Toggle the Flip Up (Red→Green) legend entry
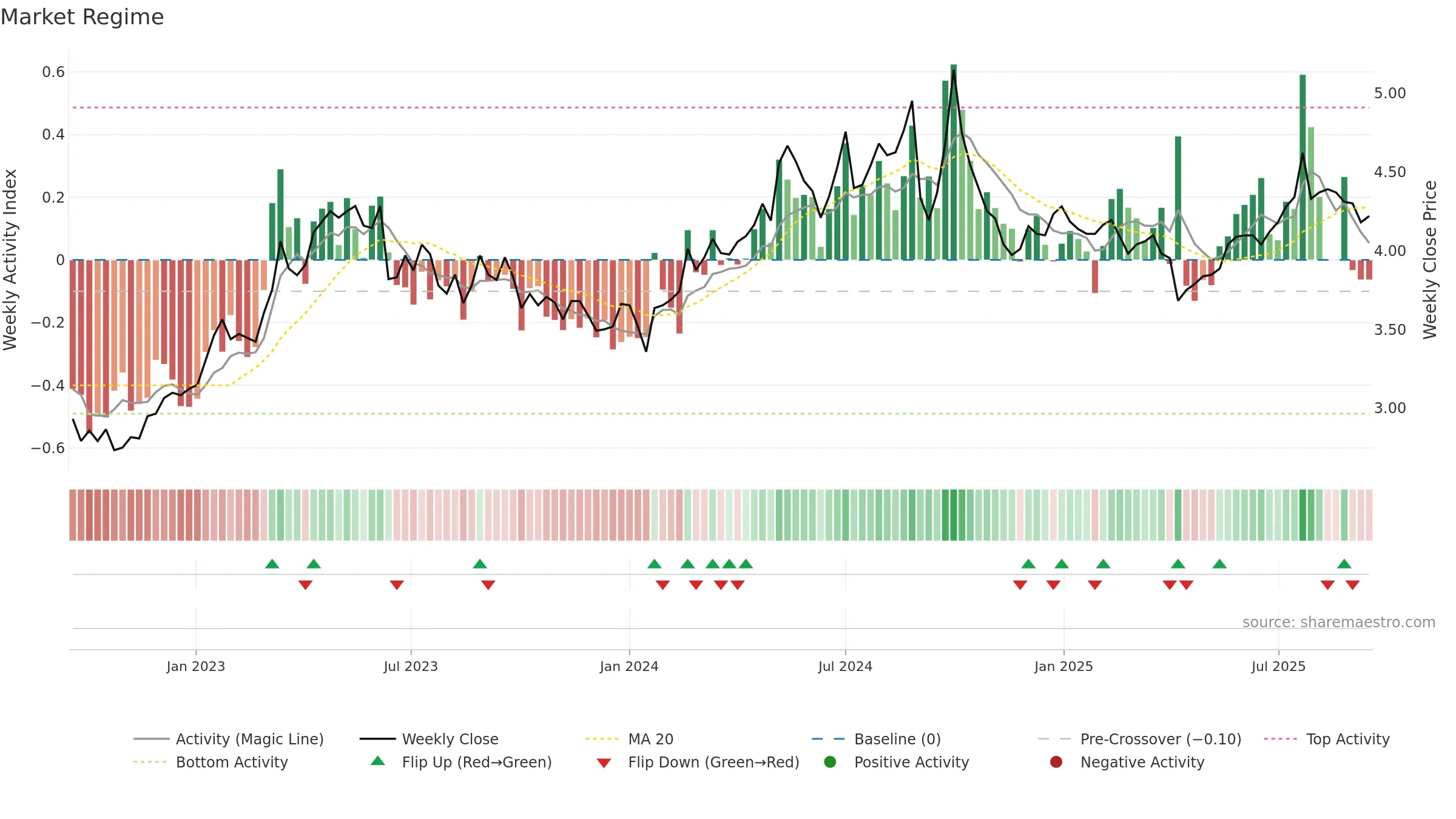1456x819 pixels. (x=461, y=762)
